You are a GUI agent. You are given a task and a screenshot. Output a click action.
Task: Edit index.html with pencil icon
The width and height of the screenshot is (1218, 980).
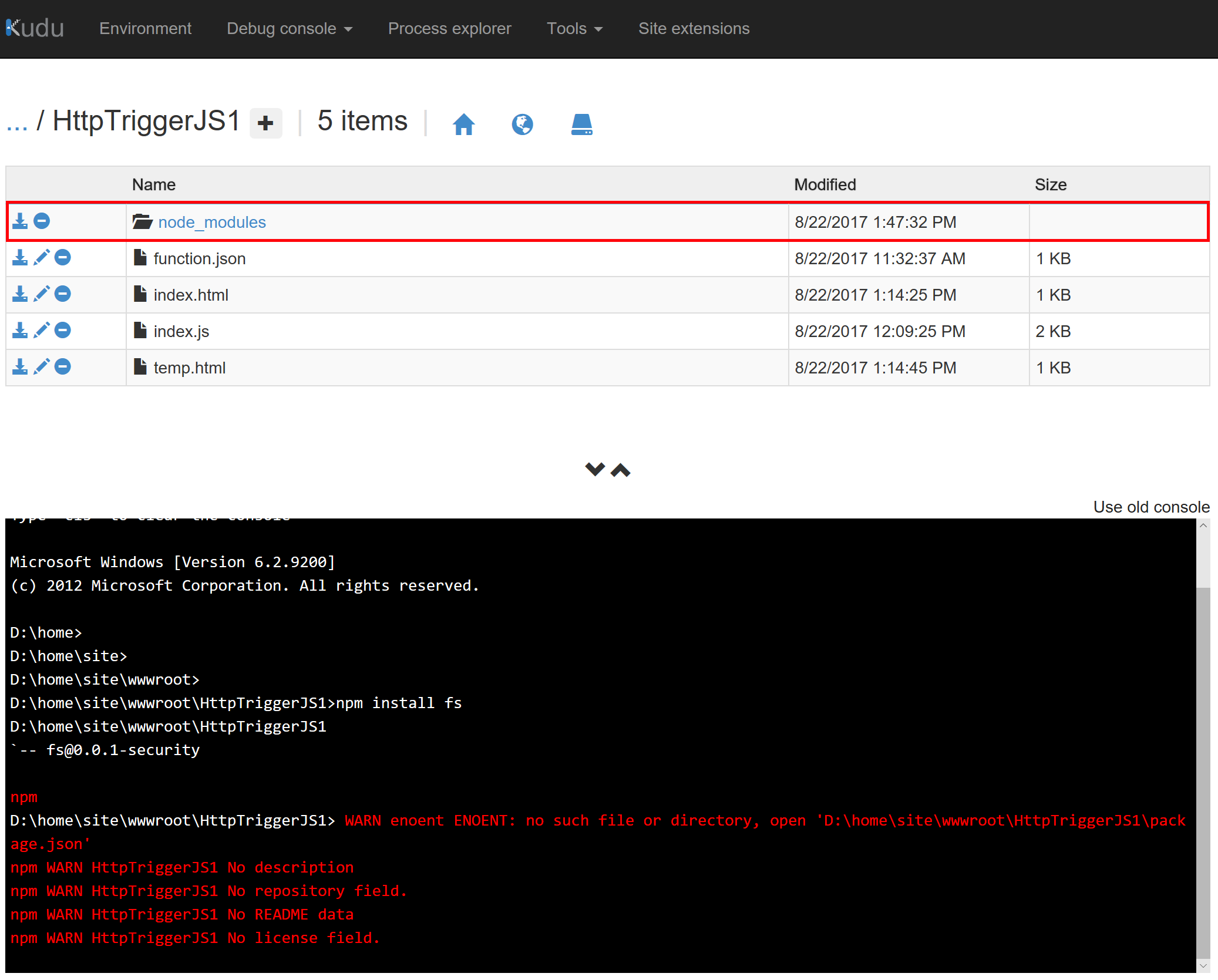coord(41,294)
